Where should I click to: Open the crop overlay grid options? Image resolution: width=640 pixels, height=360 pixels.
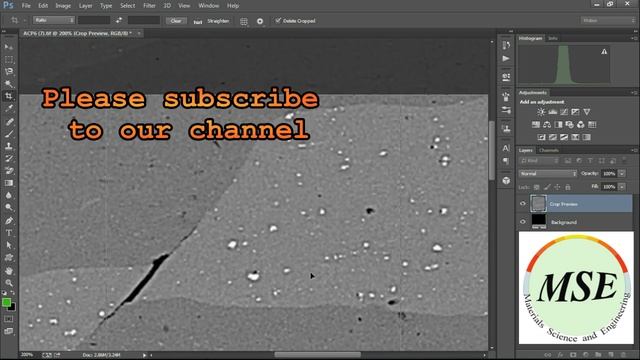(244, 21)
